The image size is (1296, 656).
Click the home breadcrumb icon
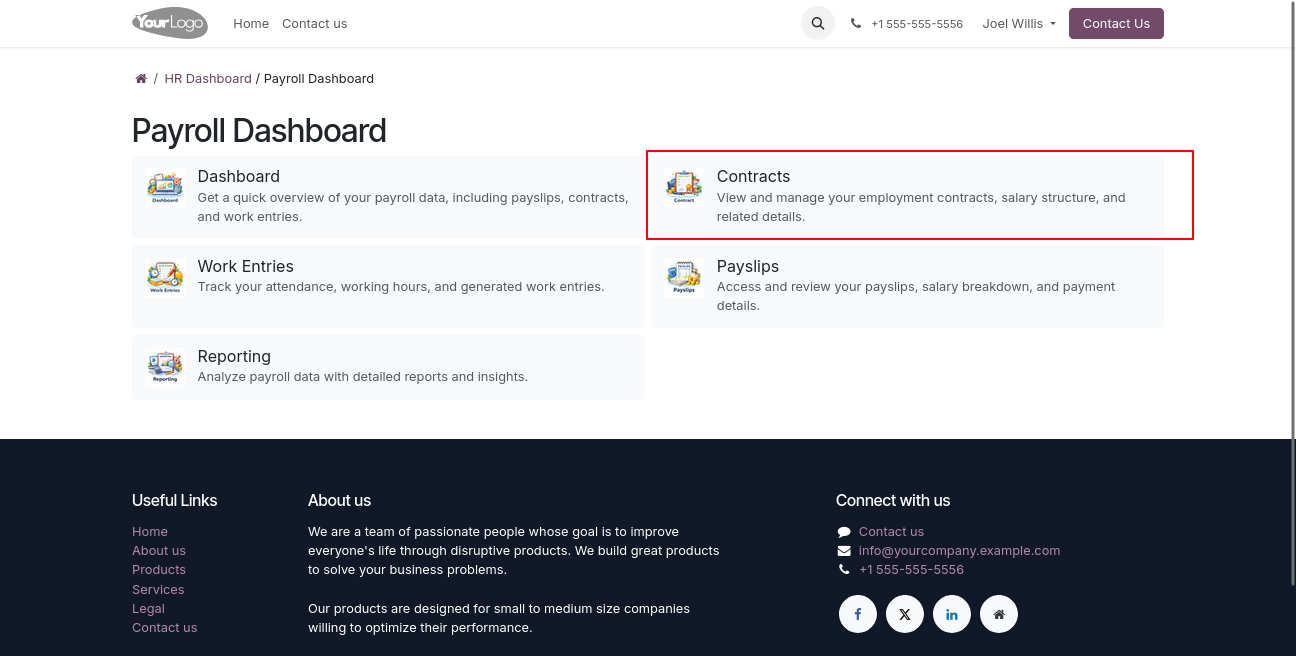point(141,79)
